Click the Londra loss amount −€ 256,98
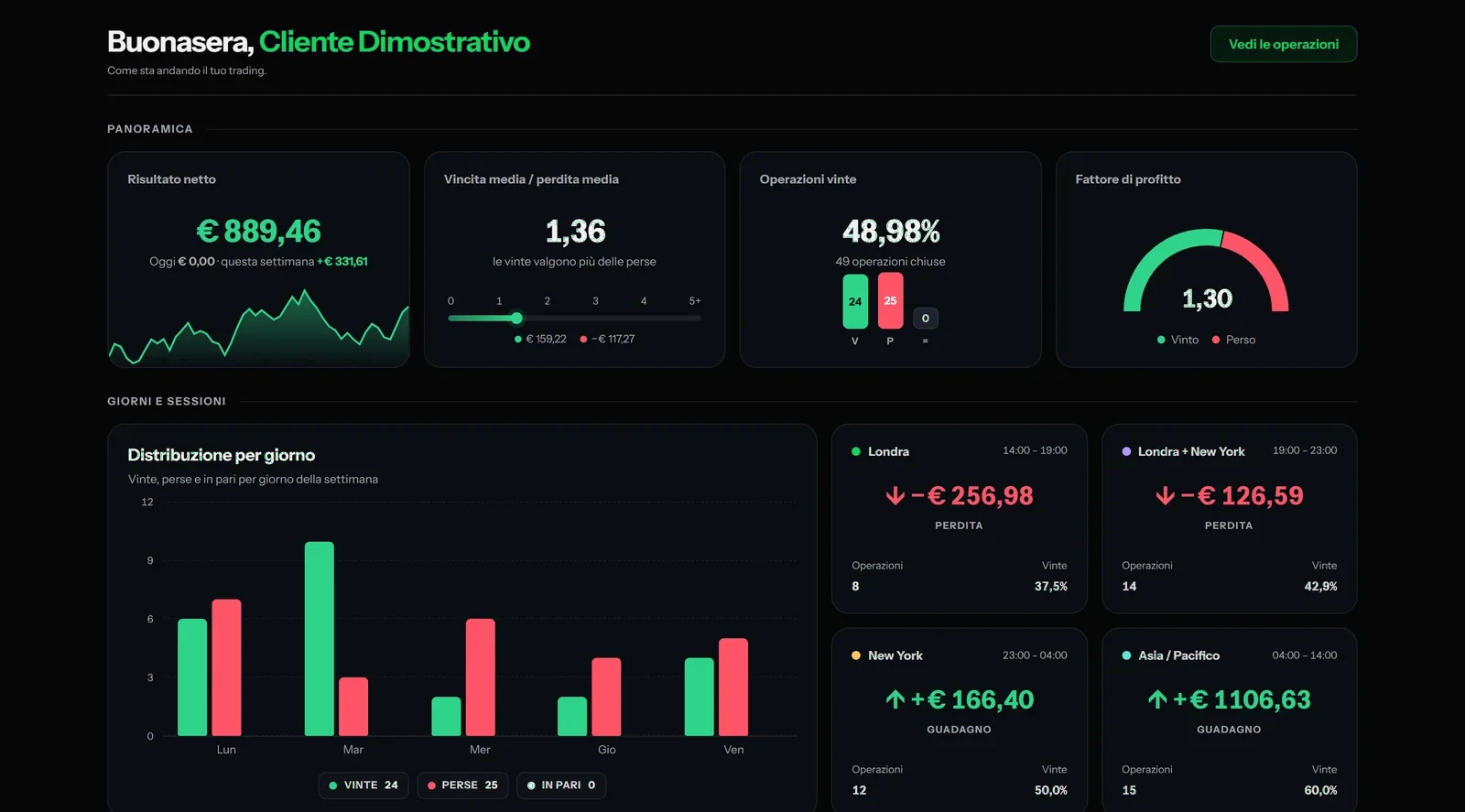Screen dimensions: 1465x812 (x=971, y=496)
